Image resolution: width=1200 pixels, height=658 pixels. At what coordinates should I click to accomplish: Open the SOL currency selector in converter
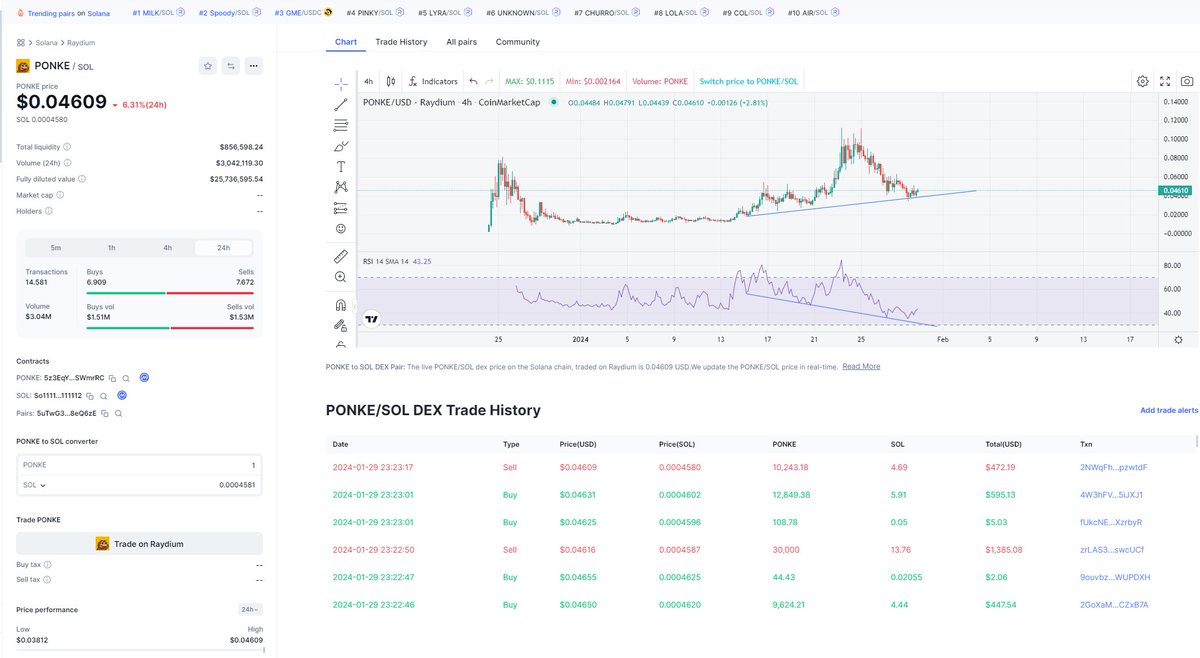pos(35,485)
